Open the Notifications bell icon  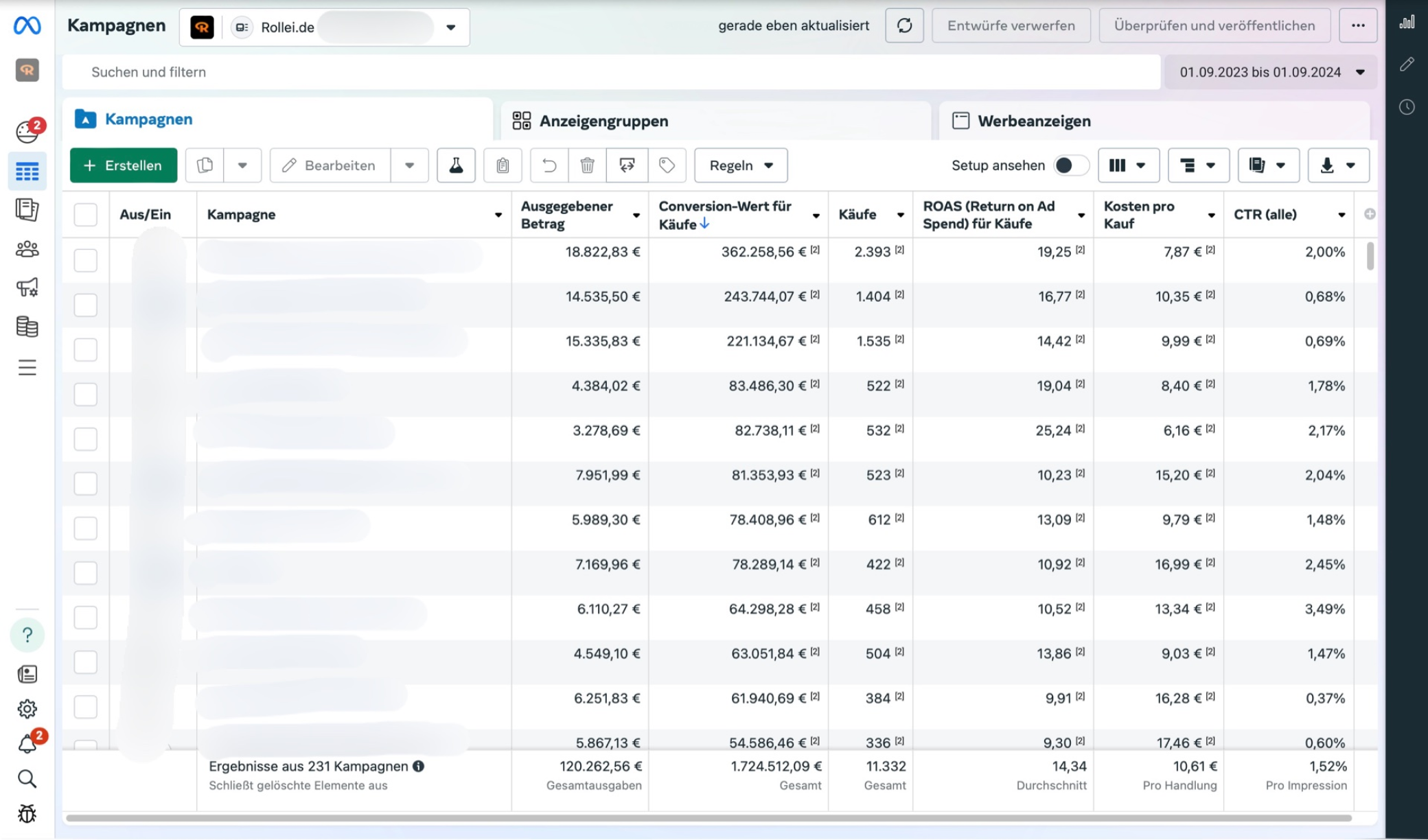pos(29,743)
